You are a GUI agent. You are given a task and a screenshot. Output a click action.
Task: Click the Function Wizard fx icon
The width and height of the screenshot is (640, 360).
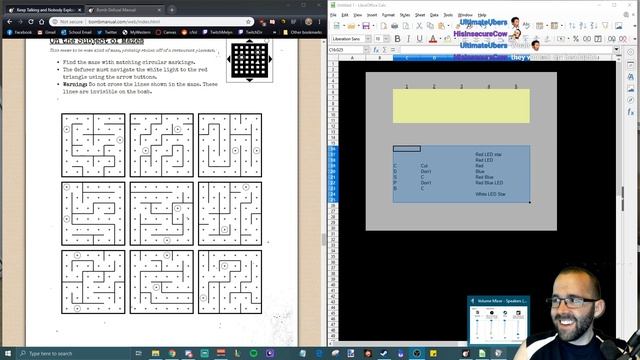point(376,50)
